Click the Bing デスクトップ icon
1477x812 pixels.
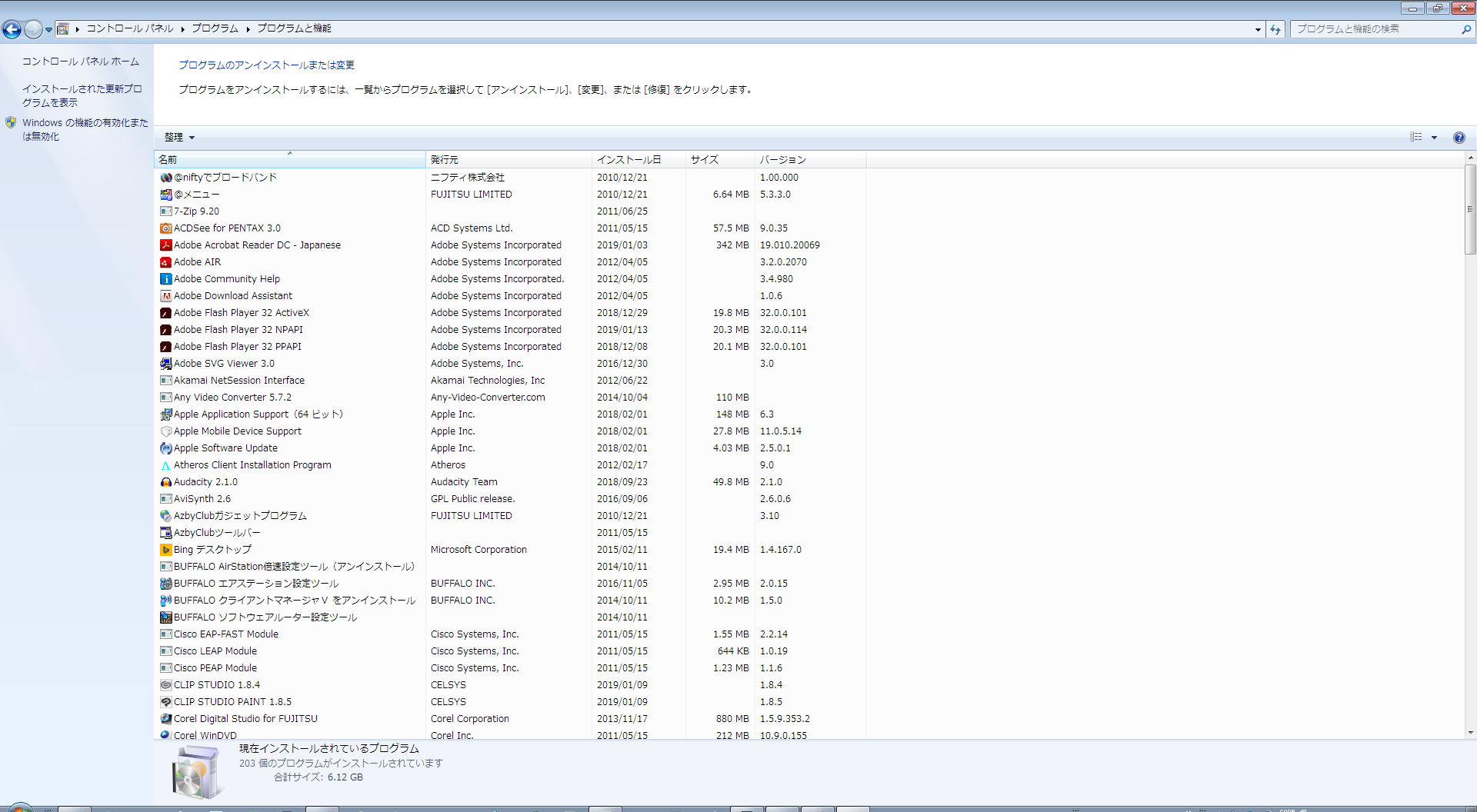165,550
